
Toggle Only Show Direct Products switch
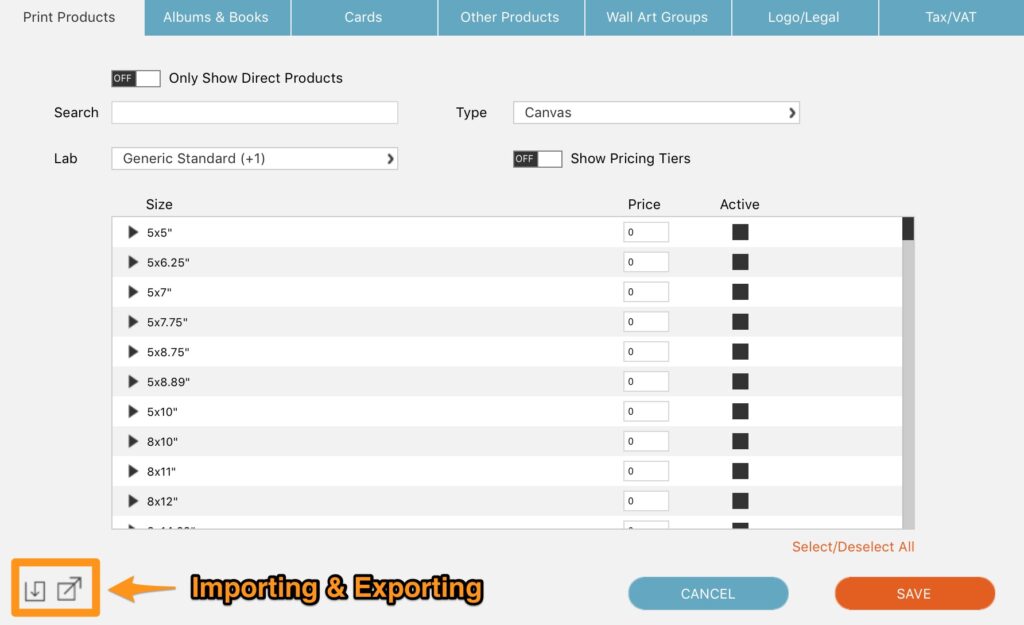coord(136,78)
